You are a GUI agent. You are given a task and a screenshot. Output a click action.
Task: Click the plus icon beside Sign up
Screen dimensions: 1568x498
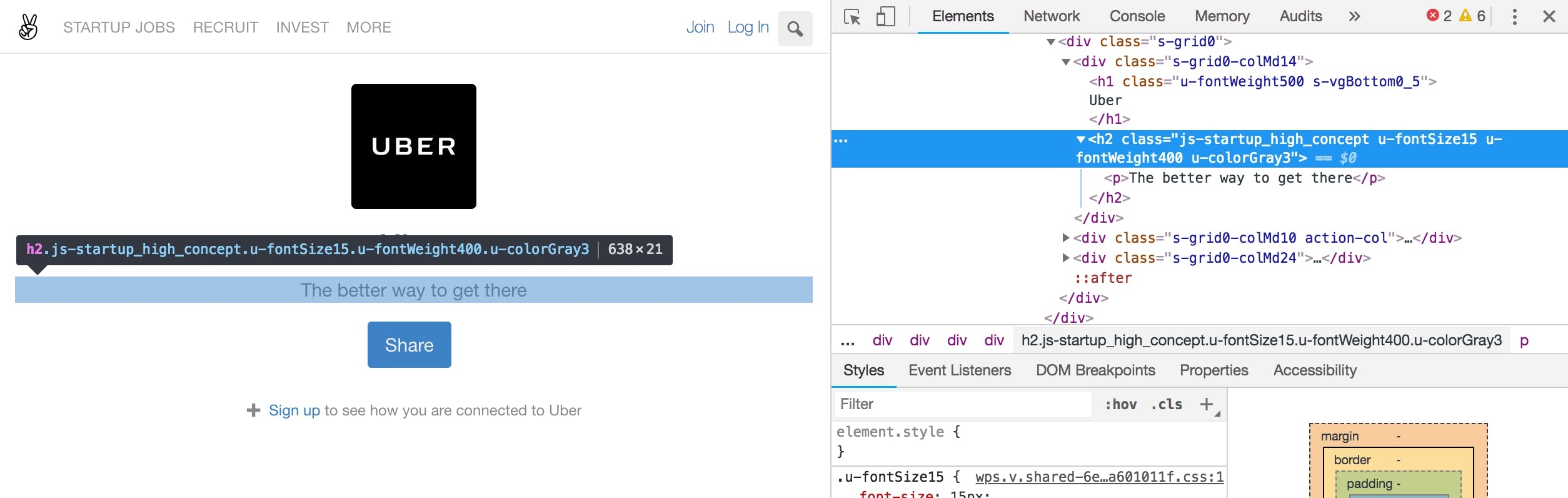(253, 410)
